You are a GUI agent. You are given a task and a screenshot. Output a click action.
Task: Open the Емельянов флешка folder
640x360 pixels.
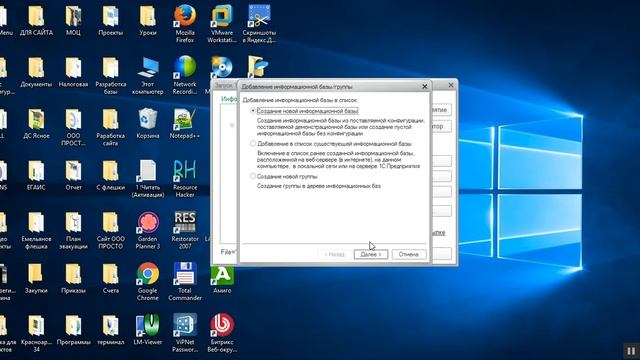[x=36, y=223]
